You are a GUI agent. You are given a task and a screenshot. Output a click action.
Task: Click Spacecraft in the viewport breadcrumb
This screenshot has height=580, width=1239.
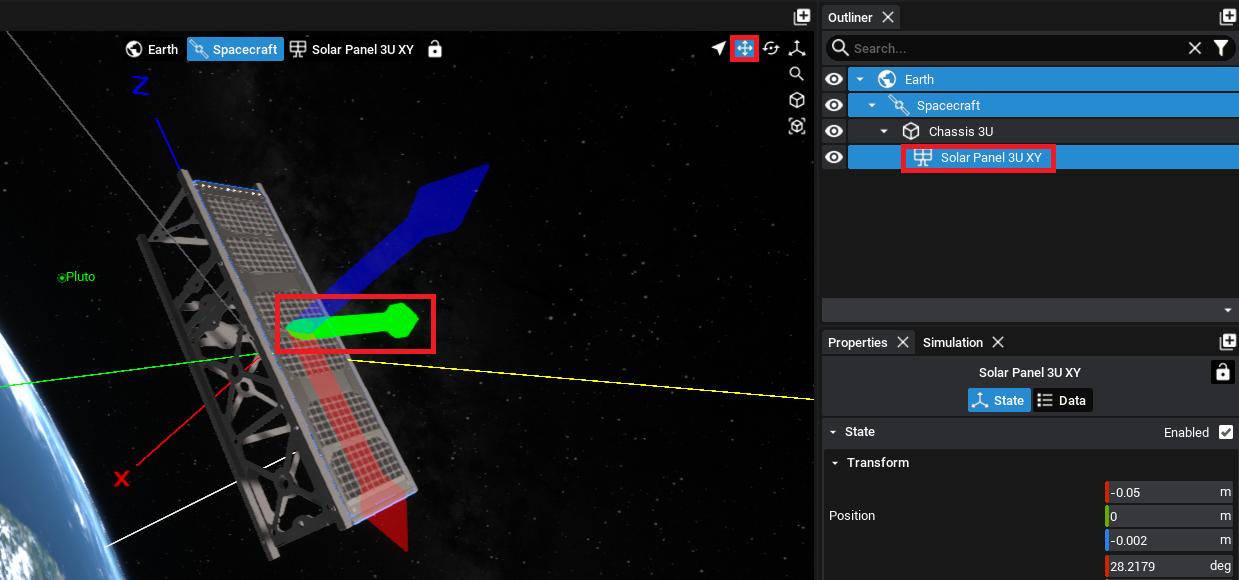coord(234,49)
